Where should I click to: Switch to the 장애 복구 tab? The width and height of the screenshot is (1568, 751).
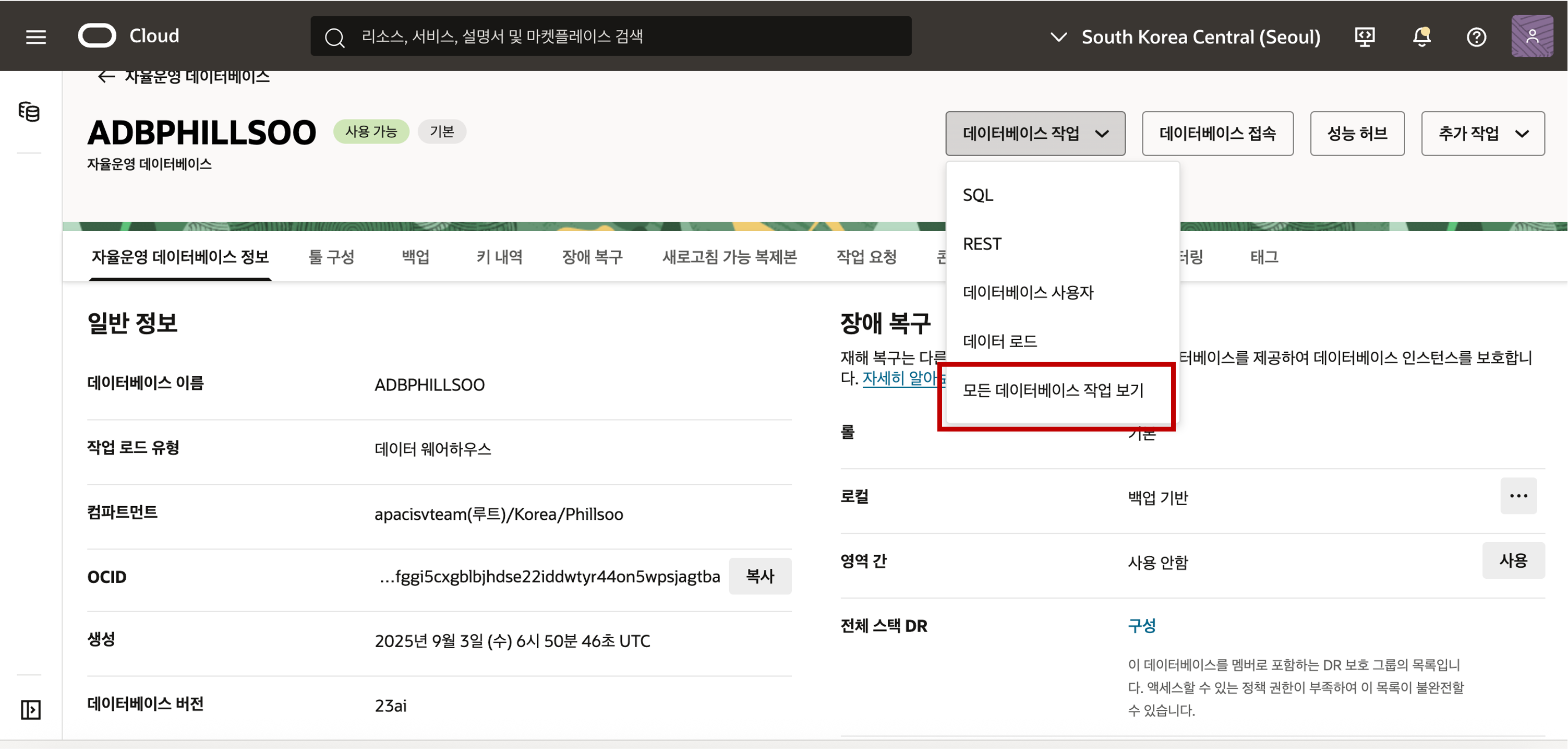(x=592, y=257)
